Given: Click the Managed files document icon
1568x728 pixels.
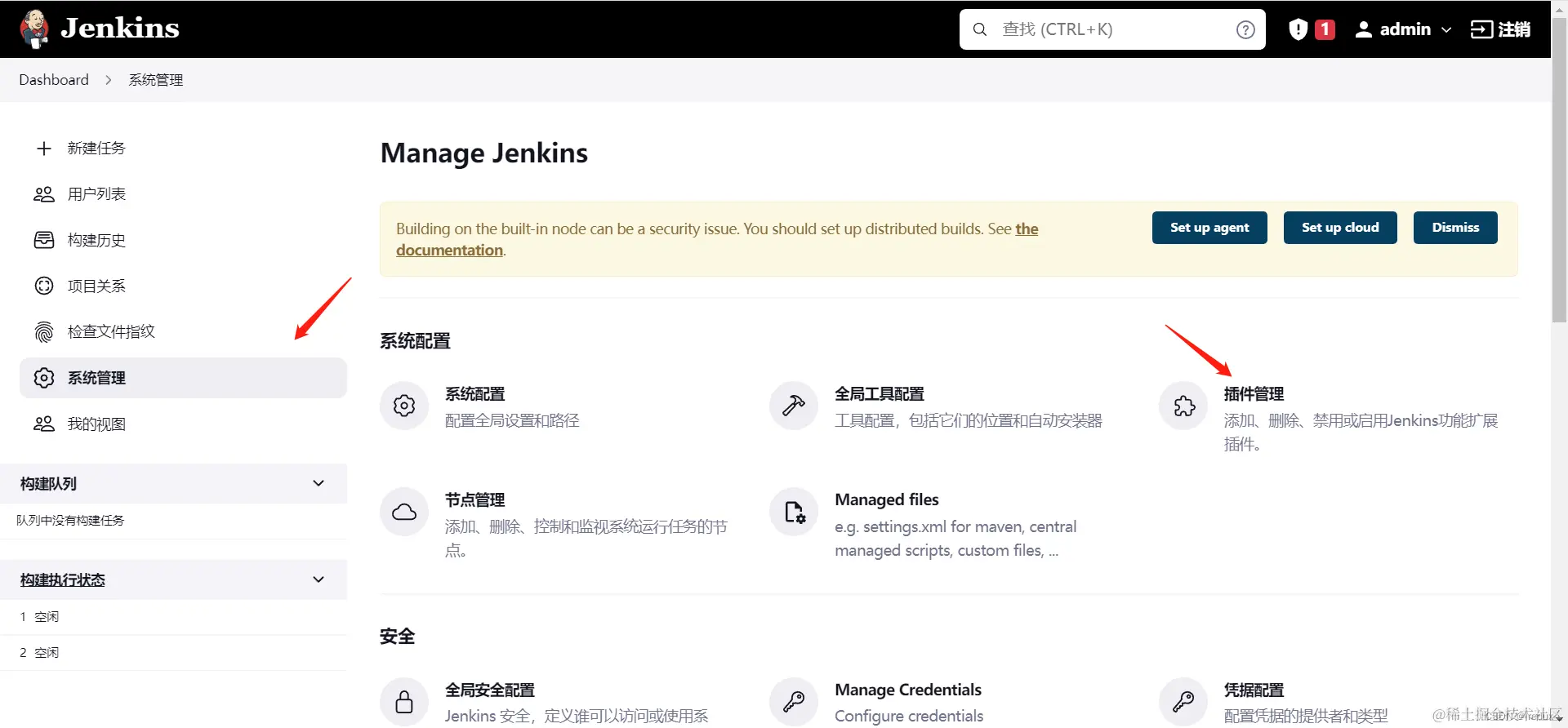Looking at the screenshot, I should (x=794, y=512).
